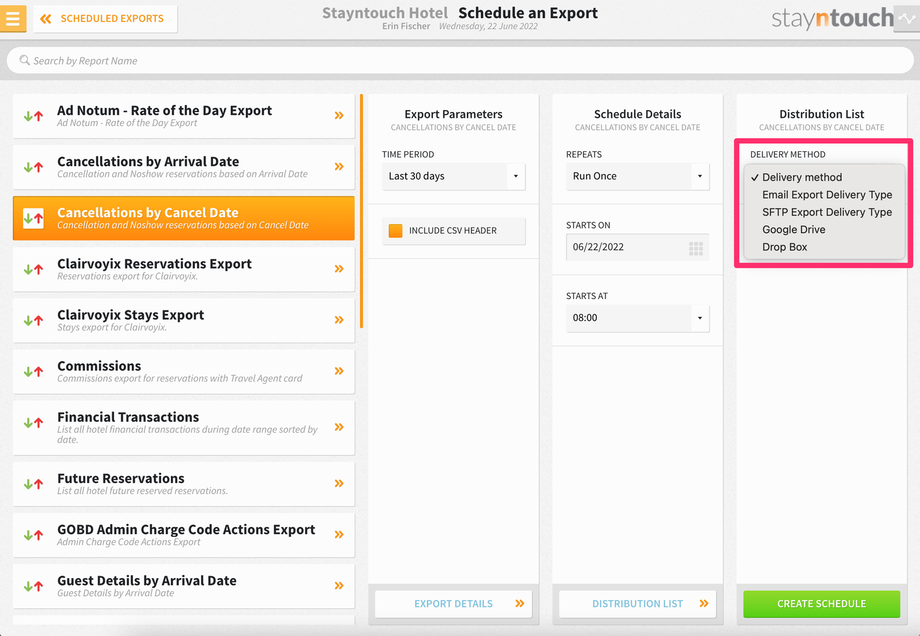920x636 pixels.
Task: Open the hamburger main menu
Action: click(x=12, y=18)
